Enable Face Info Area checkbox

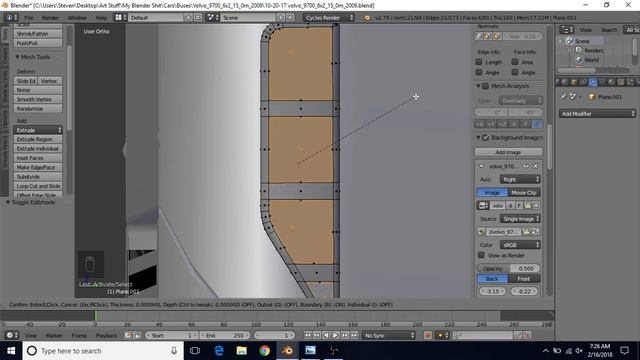click(x=515, y=62)
